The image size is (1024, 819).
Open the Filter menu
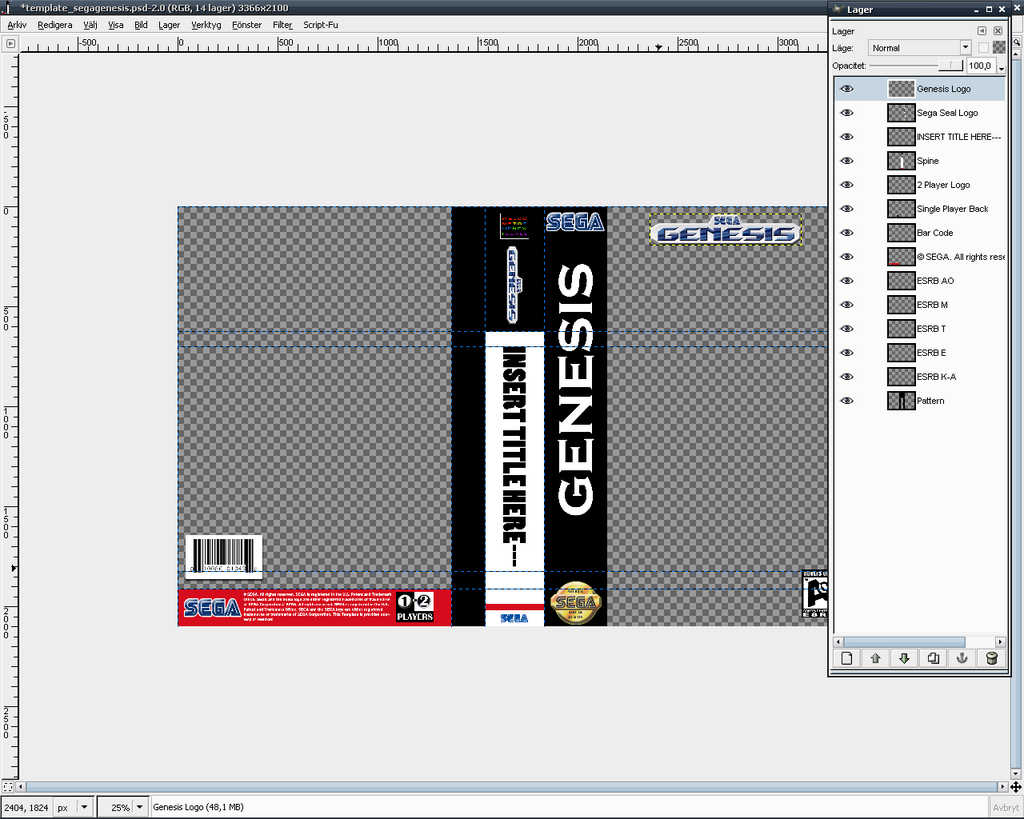pyautogui.click(x=282, y=24)
